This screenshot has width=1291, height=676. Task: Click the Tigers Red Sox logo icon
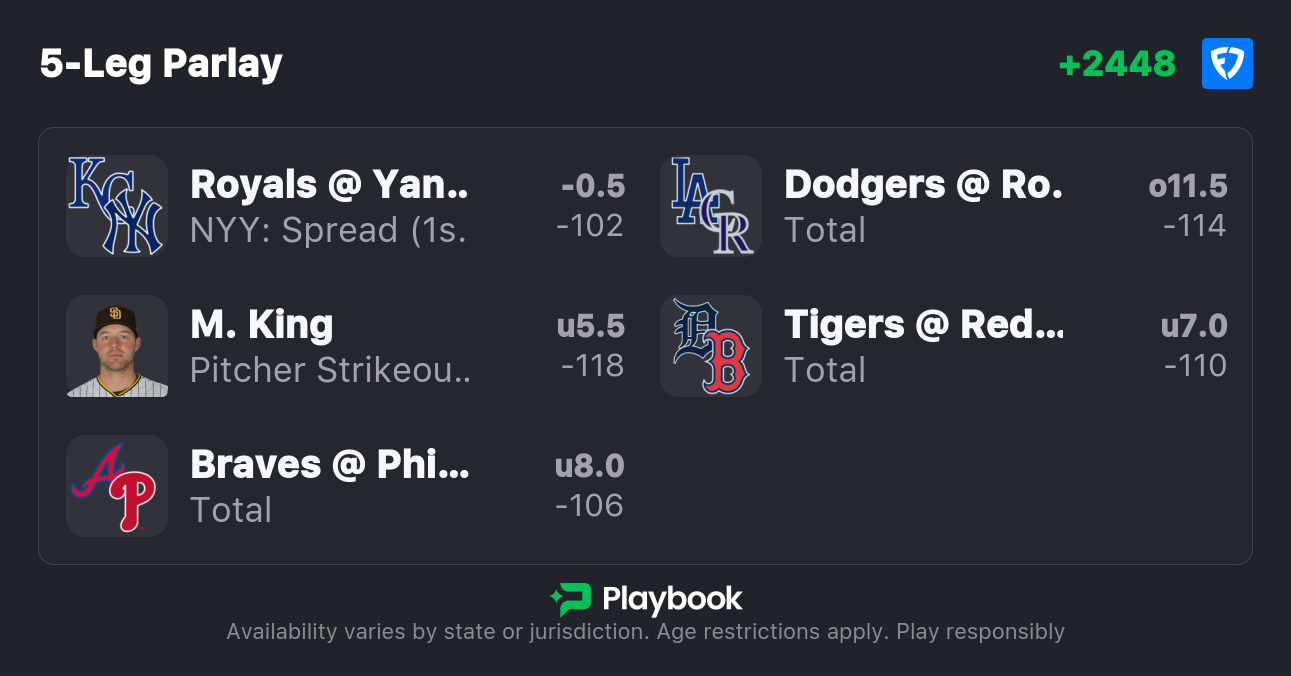coord(711,346)
